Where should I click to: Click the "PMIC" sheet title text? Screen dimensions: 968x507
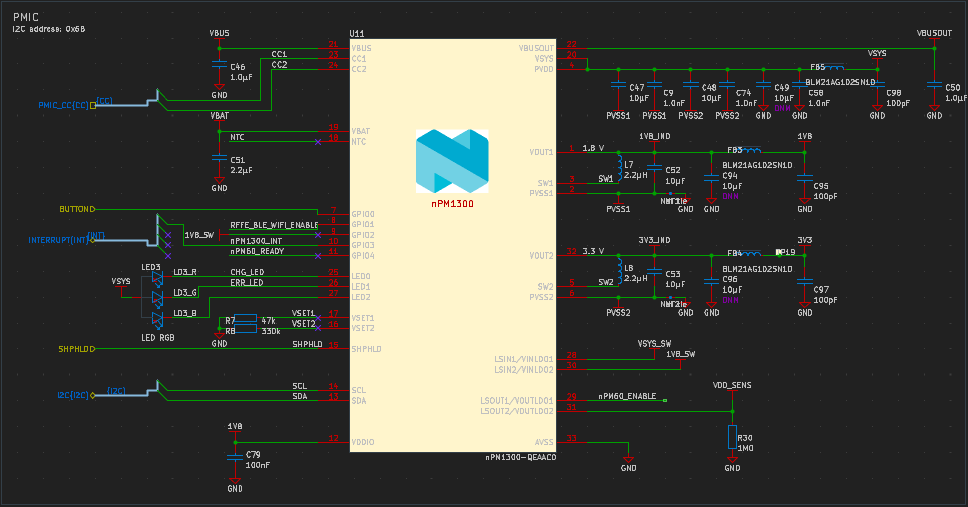(26, 17)
